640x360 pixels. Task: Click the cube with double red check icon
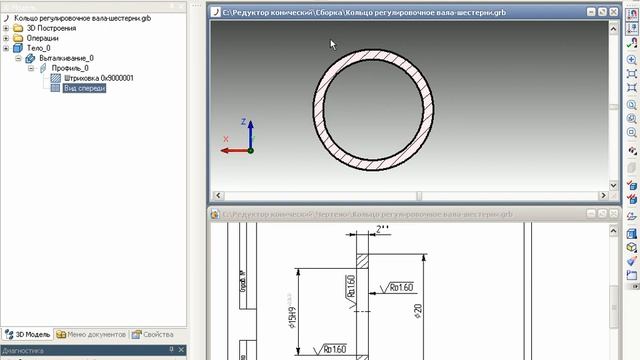tap(632, 199)
